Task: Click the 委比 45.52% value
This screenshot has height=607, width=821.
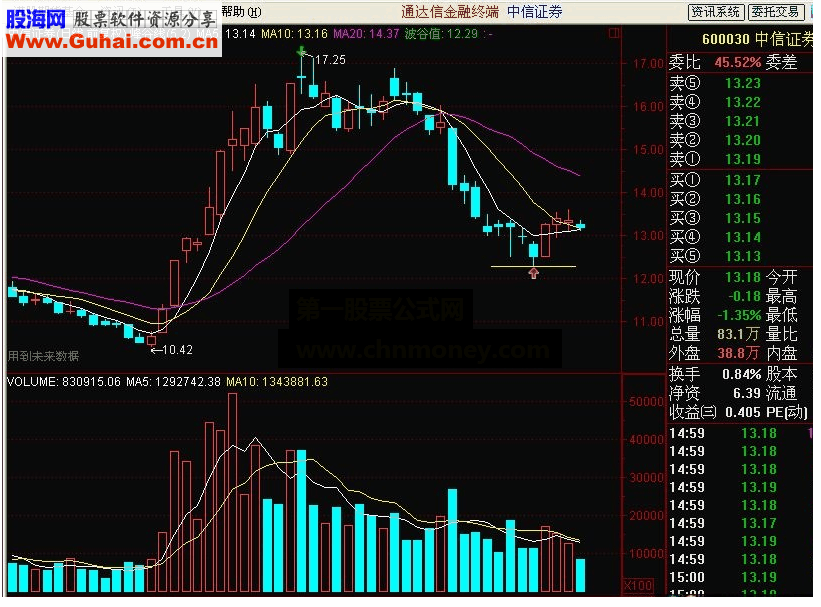Action: pyautogui.click(x=737, y=62)
